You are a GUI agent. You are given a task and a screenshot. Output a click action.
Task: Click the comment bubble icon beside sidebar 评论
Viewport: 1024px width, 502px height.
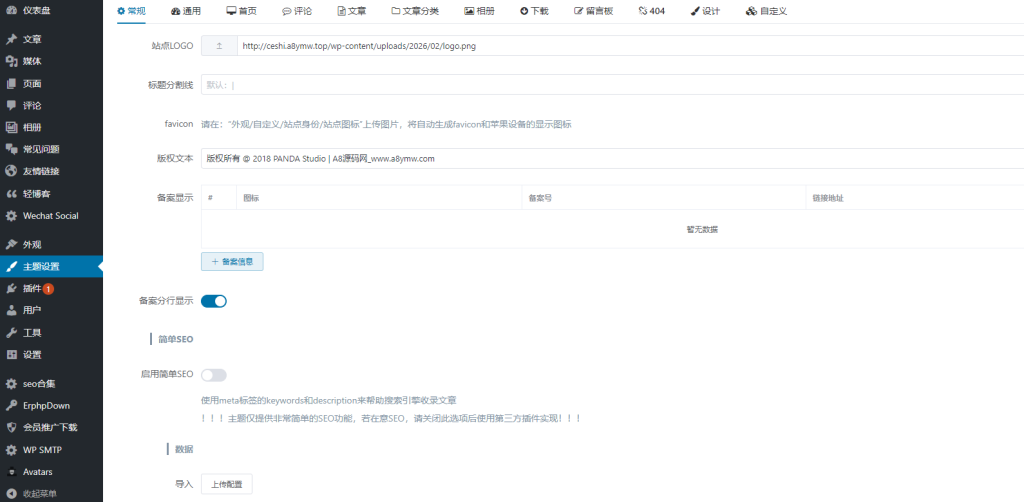click(11, 105)
